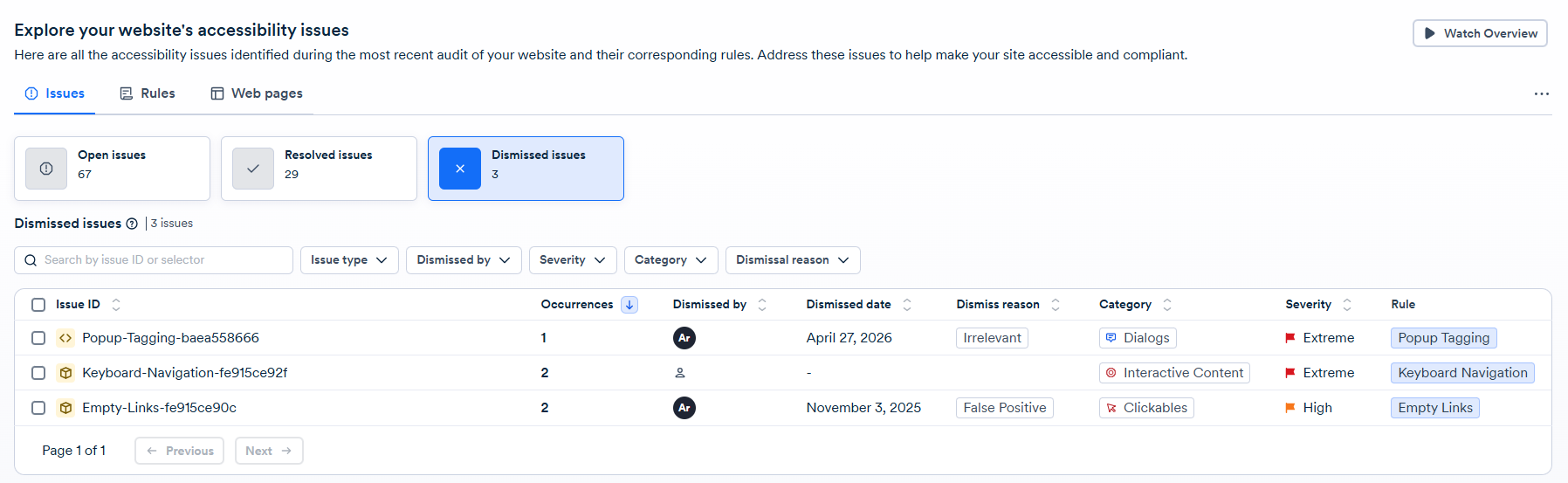Click the Interactive Content category tag
This screenshot has height=483, width=1568.
pyautogui.click(x=1174, y=373)
